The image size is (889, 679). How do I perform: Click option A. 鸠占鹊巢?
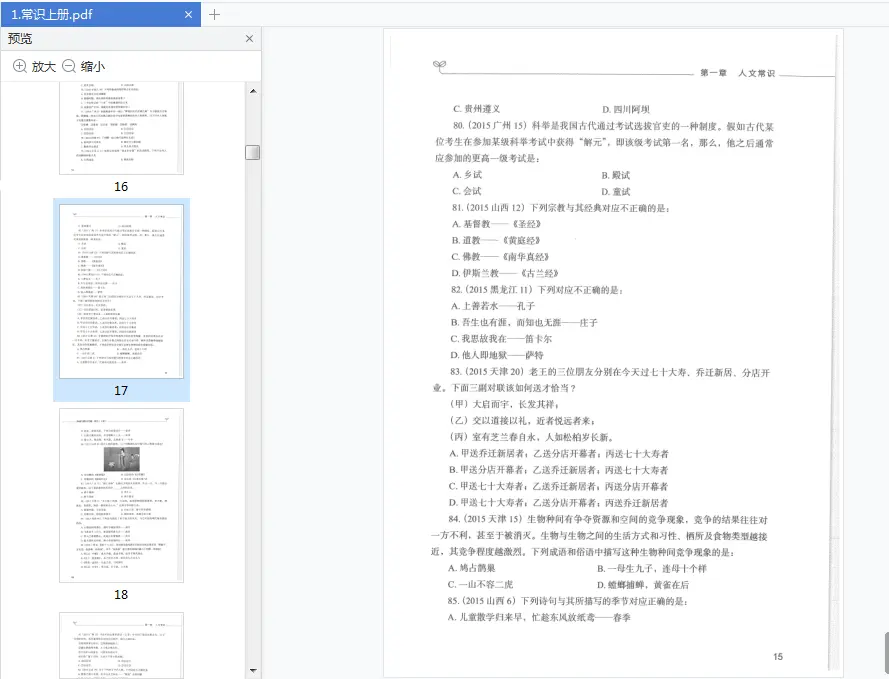click(x=472, y=568)
